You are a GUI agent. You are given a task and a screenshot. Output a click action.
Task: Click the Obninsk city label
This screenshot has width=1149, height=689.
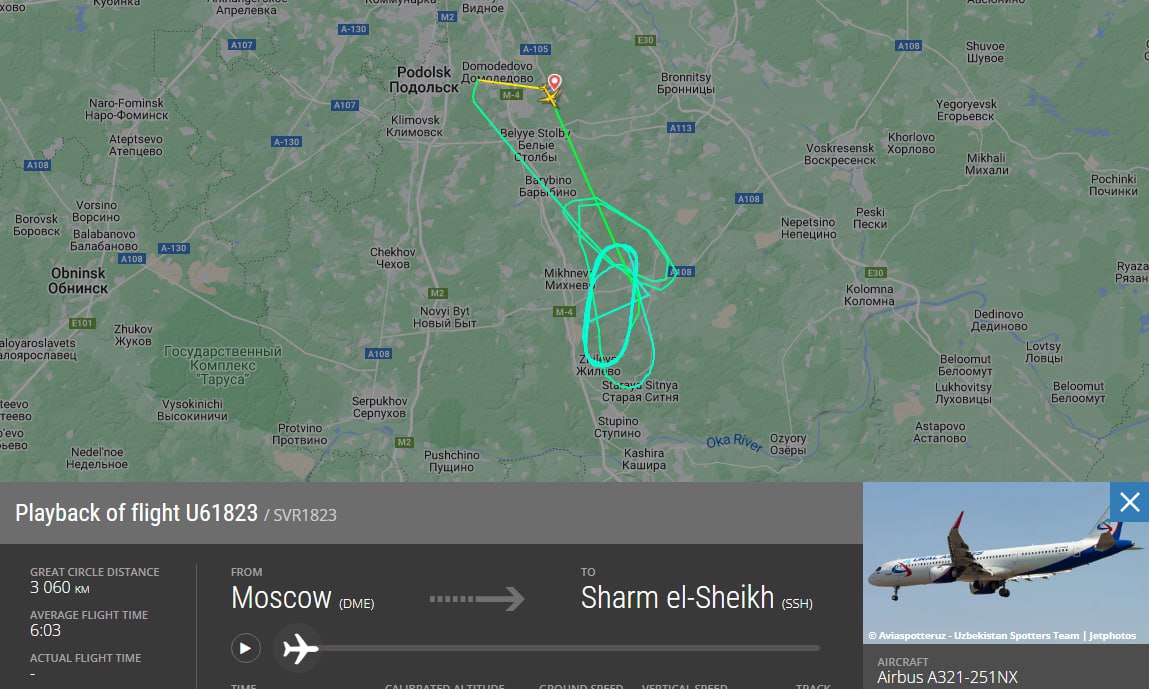coord(78,280)
